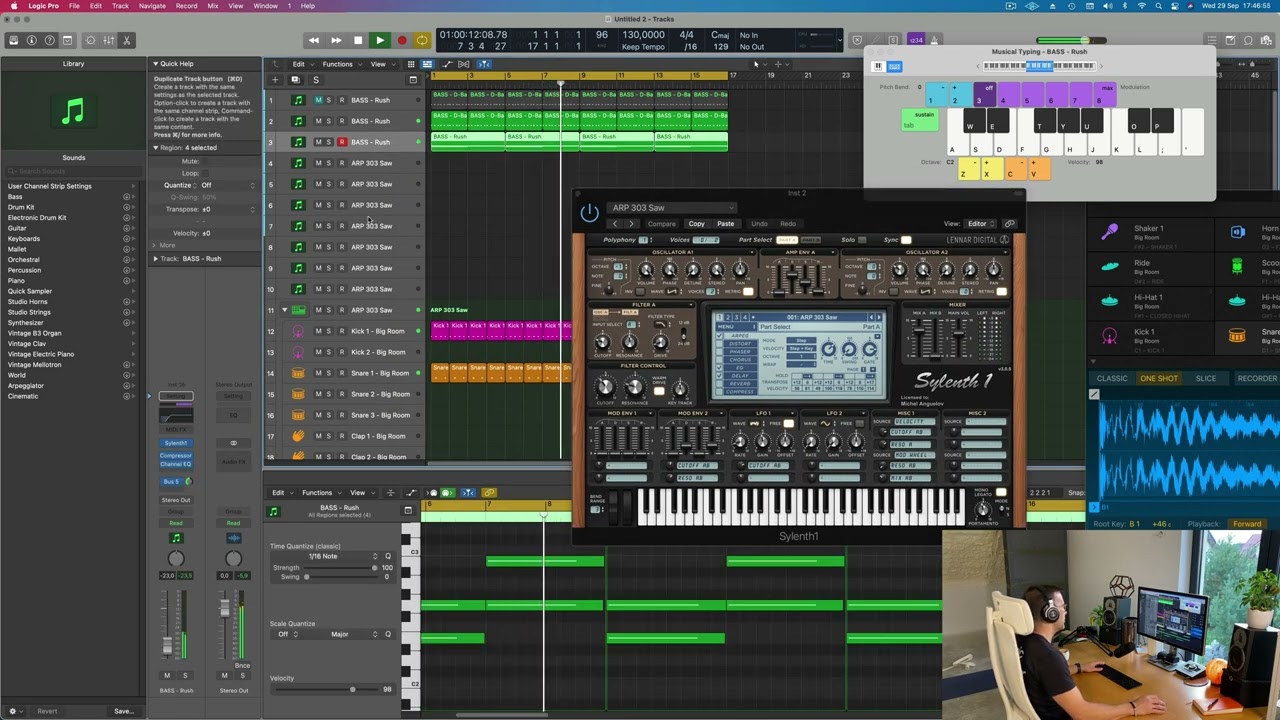Collapse the Region: 4 selected section
The width and height of the screenshot is (1280, 720).
pos(156,148)
